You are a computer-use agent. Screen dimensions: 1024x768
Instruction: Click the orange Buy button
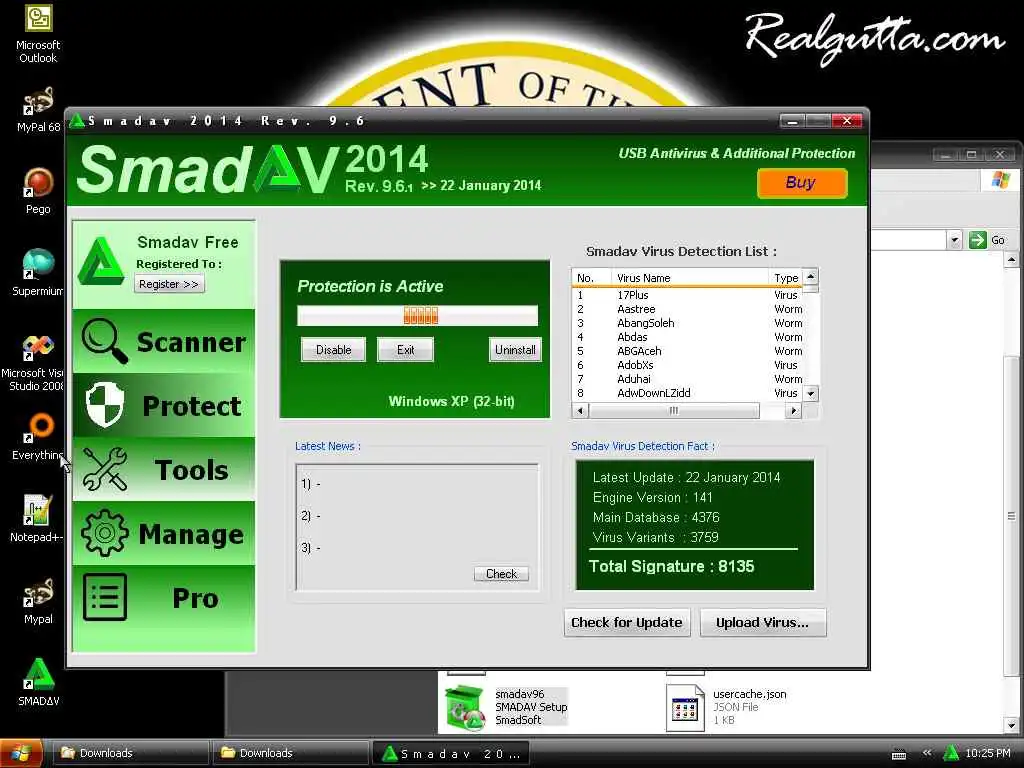coord(802,183)
